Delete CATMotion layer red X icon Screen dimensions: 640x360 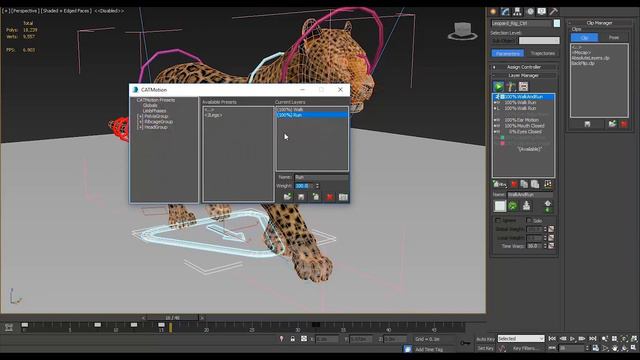click(330, 197)
